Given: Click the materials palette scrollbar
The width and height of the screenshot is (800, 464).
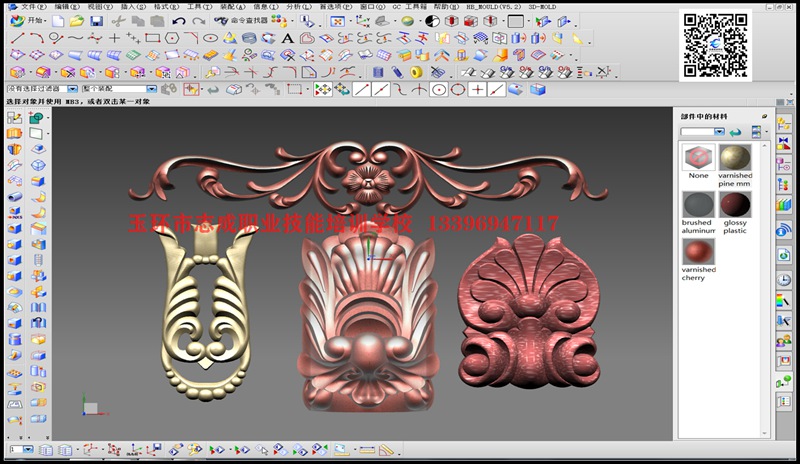Looking at the screenshot, I should [x=764, y=290].
